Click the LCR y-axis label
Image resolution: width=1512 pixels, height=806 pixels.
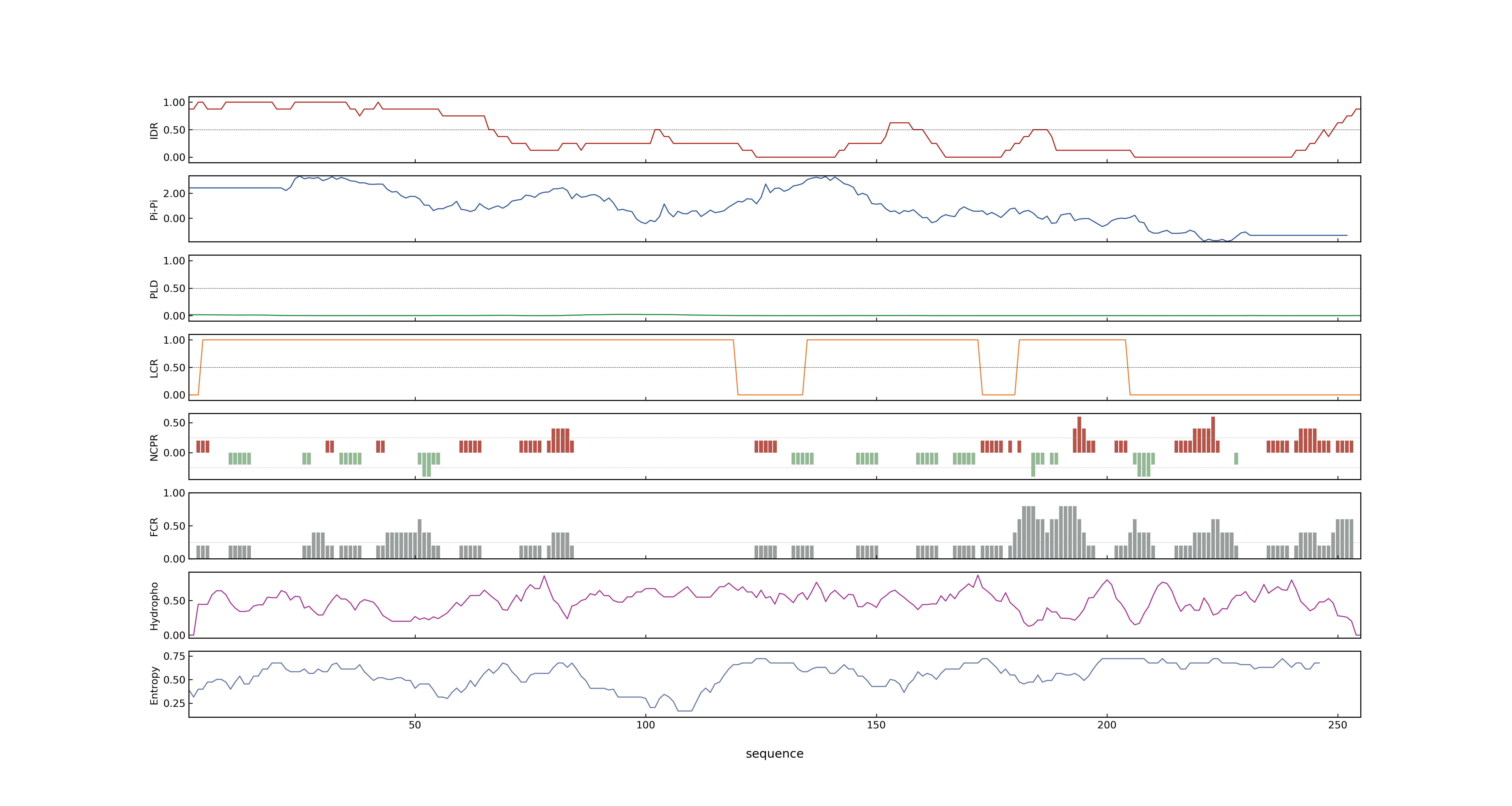click(x=154, y=368)
